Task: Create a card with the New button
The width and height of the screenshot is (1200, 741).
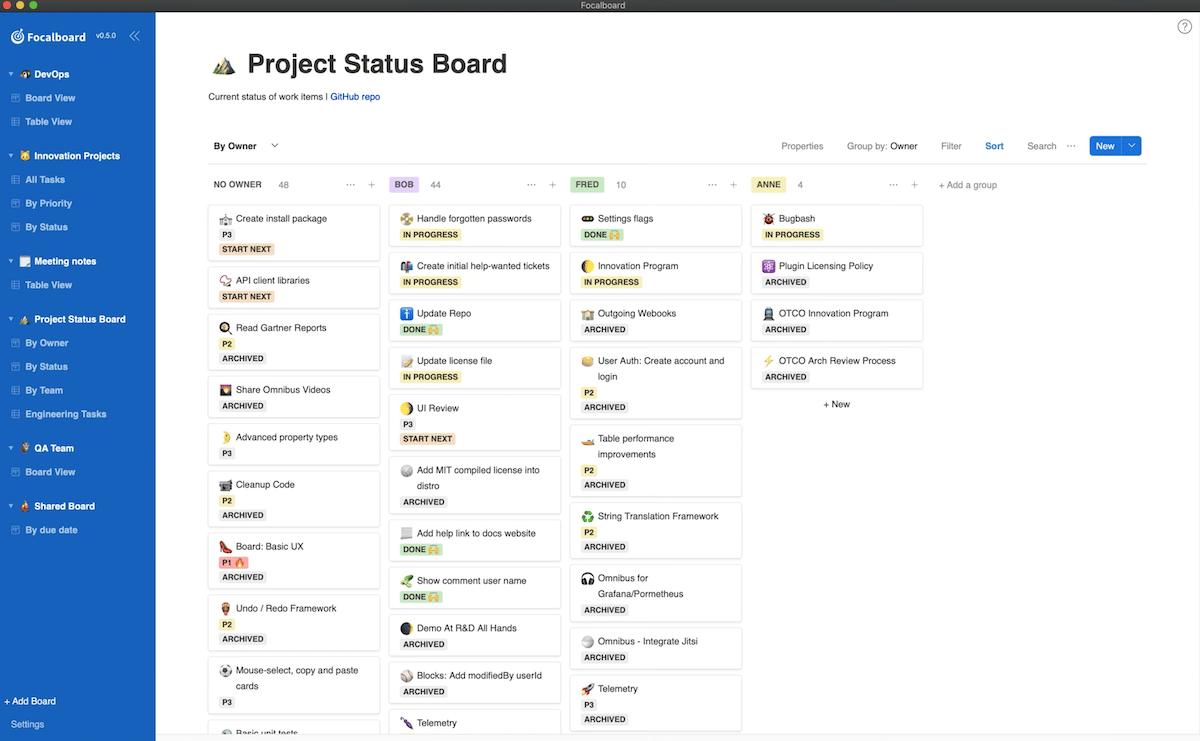Action: (x=1104, y=146)
